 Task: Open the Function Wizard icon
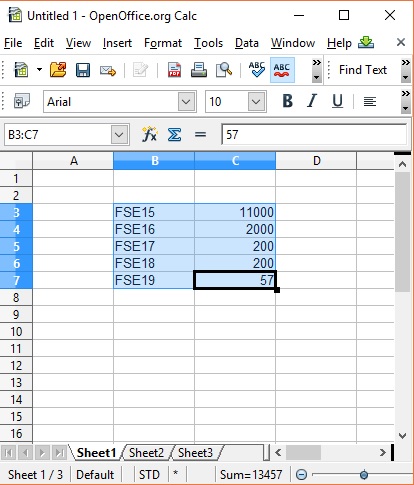point(149,135)
